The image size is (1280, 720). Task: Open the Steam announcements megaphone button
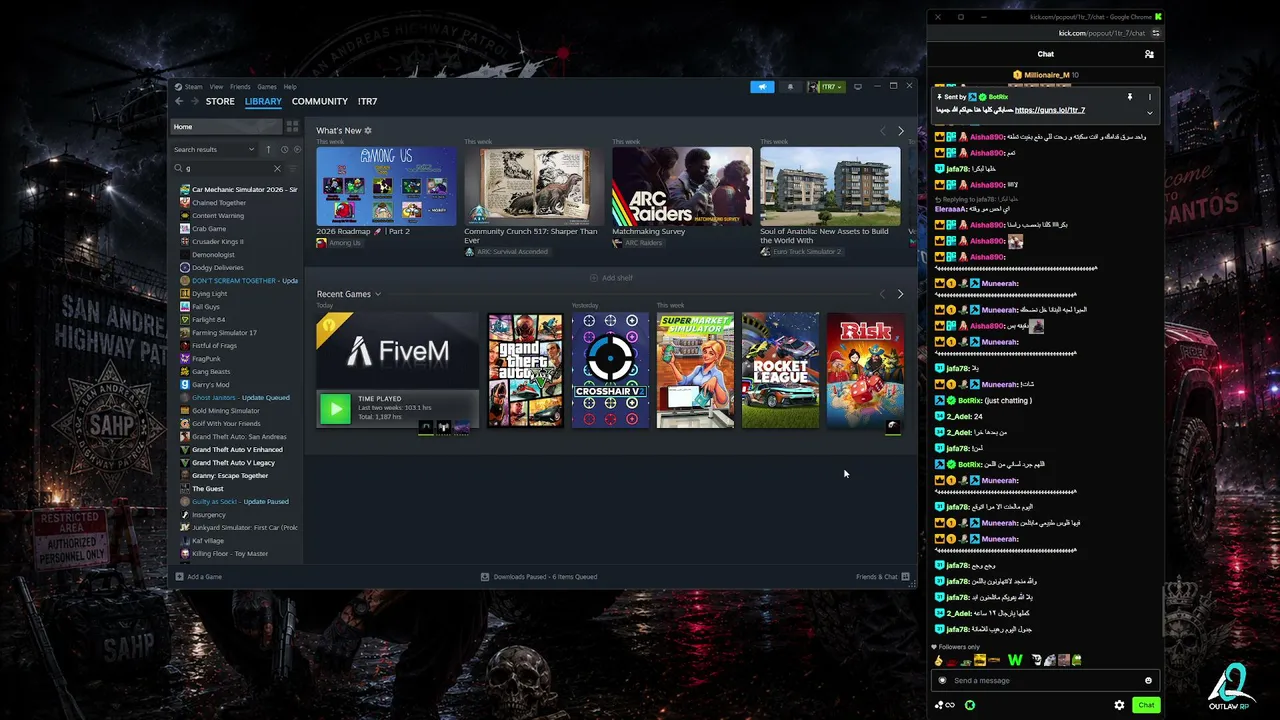point(762,87)
